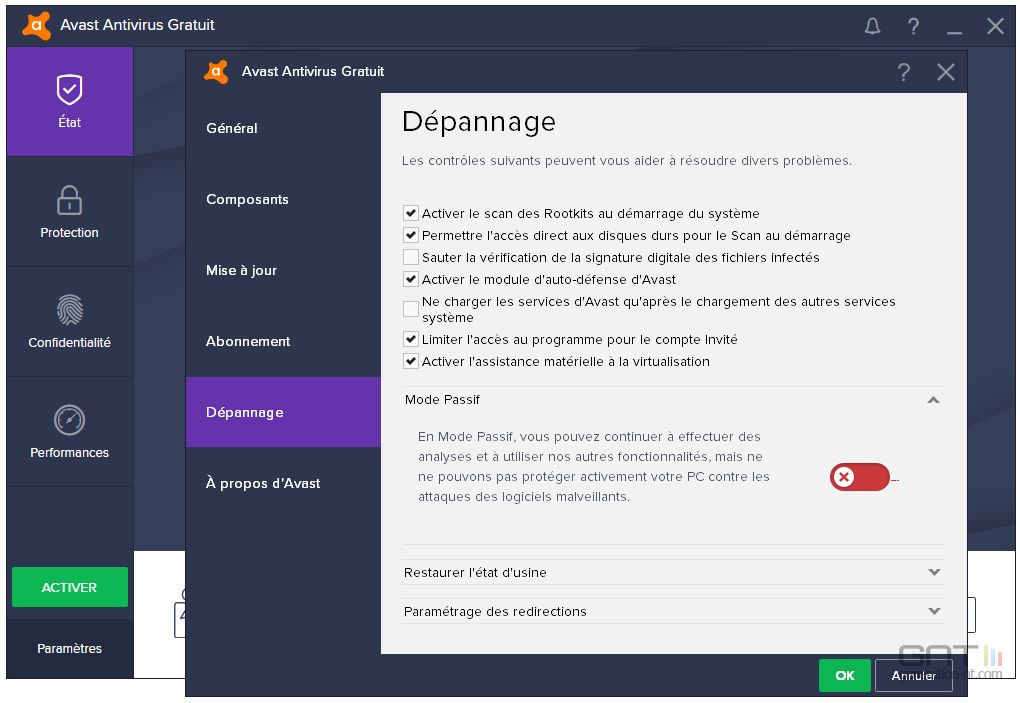This screenshot has height=703, width=1020.
Task: Click the green ACTIVER button
Action: pos(70,587)
